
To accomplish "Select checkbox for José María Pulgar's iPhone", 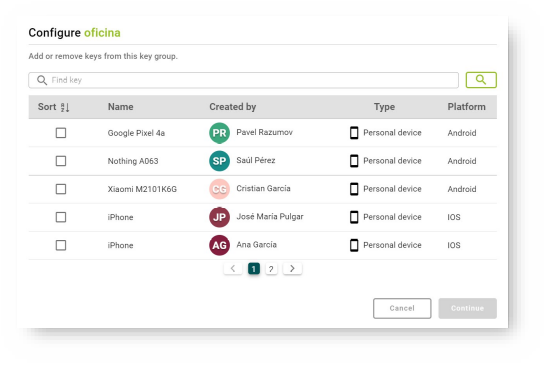I will tap(61, 217).
